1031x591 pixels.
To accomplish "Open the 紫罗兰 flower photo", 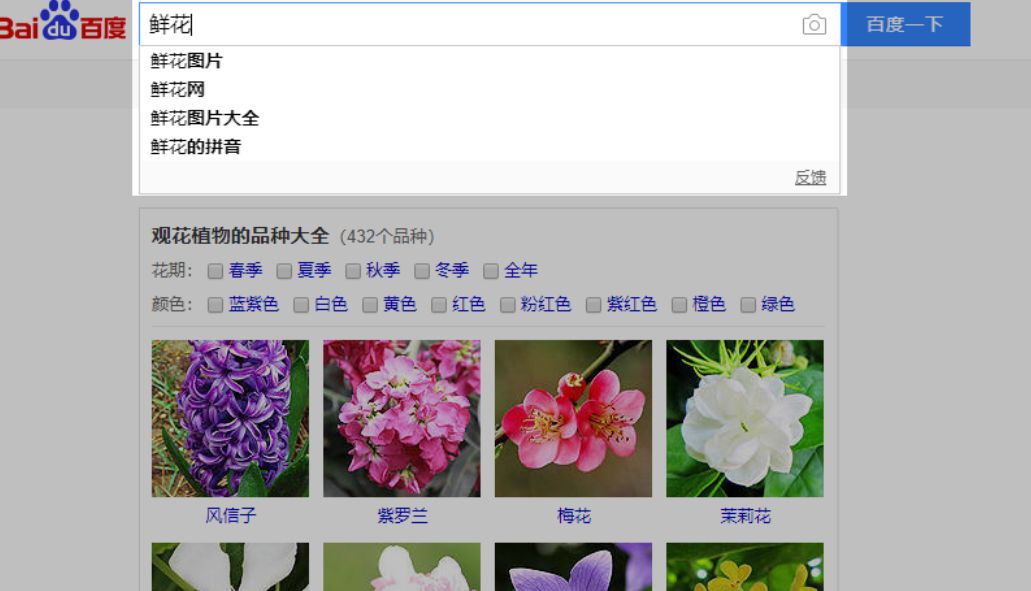I will [x=402, y=418].
